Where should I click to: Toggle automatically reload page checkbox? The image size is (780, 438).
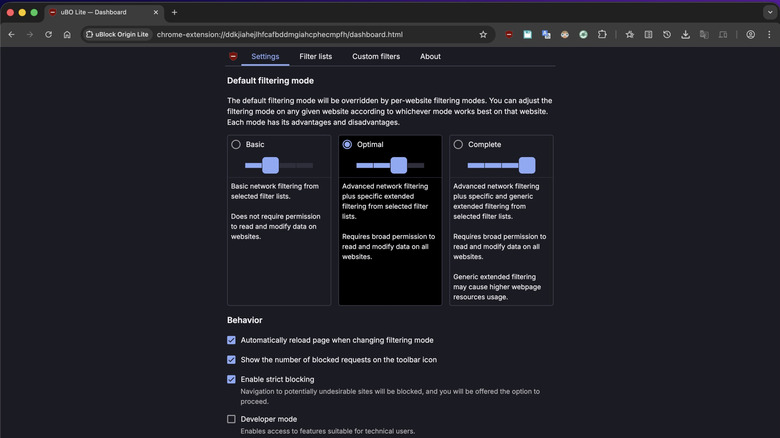tap(231, 340)
